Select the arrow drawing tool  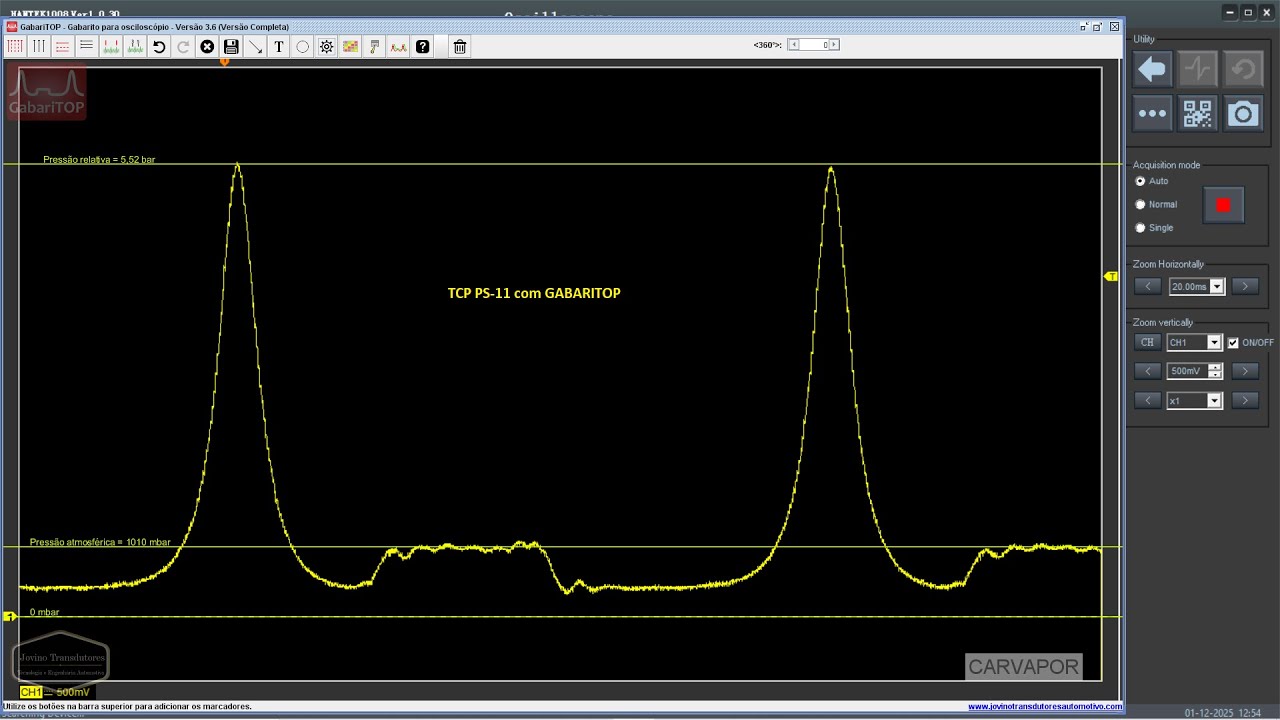[x=255, y=46]
